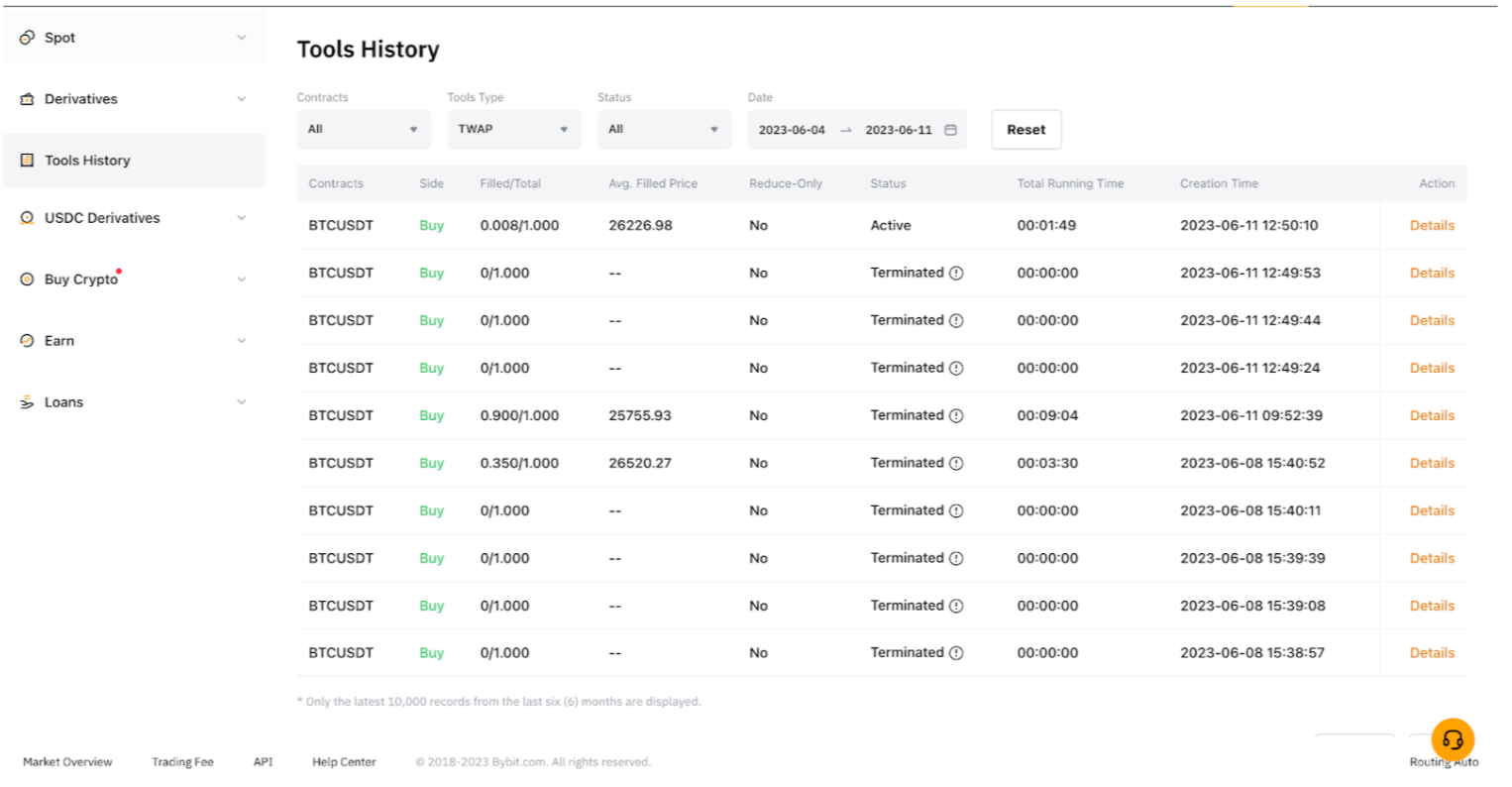Image resolution: width=1512 pixels, height=787 pixels.
Task: Open the Help Center footer link
Action: 344,762
